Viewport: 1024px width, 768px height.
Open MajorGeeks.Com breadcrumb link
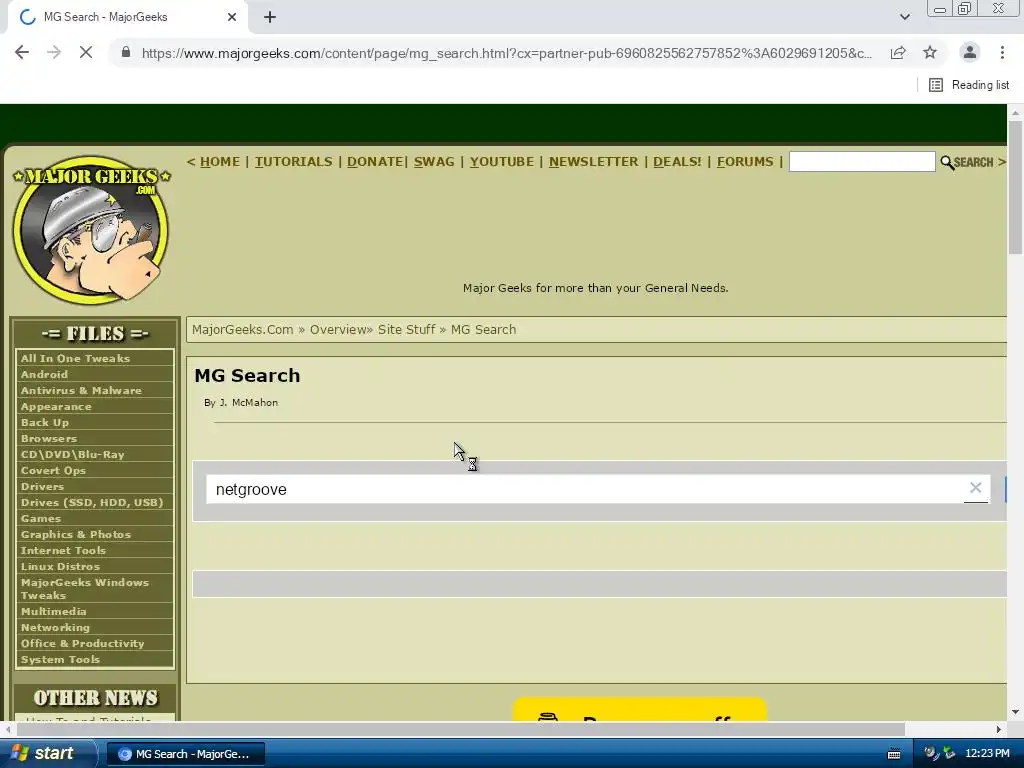242,330
